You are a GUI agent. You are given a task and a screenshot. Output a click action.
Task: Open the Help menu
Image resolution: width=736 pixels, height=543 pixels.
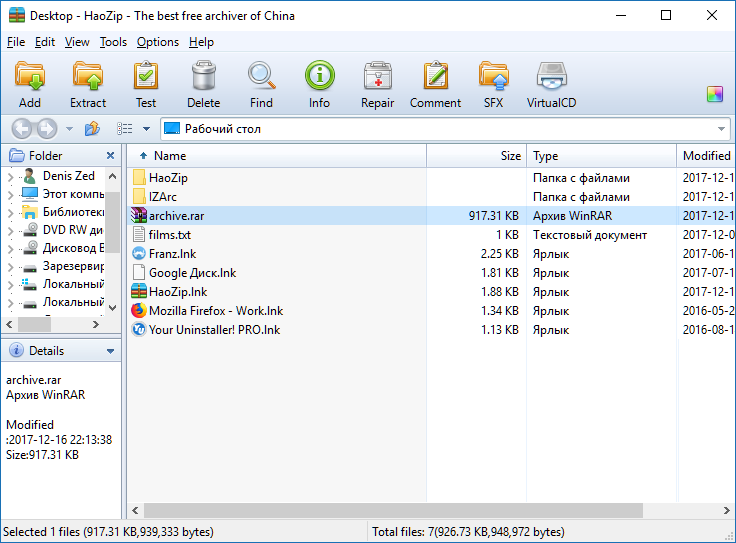tap(201, 42)
